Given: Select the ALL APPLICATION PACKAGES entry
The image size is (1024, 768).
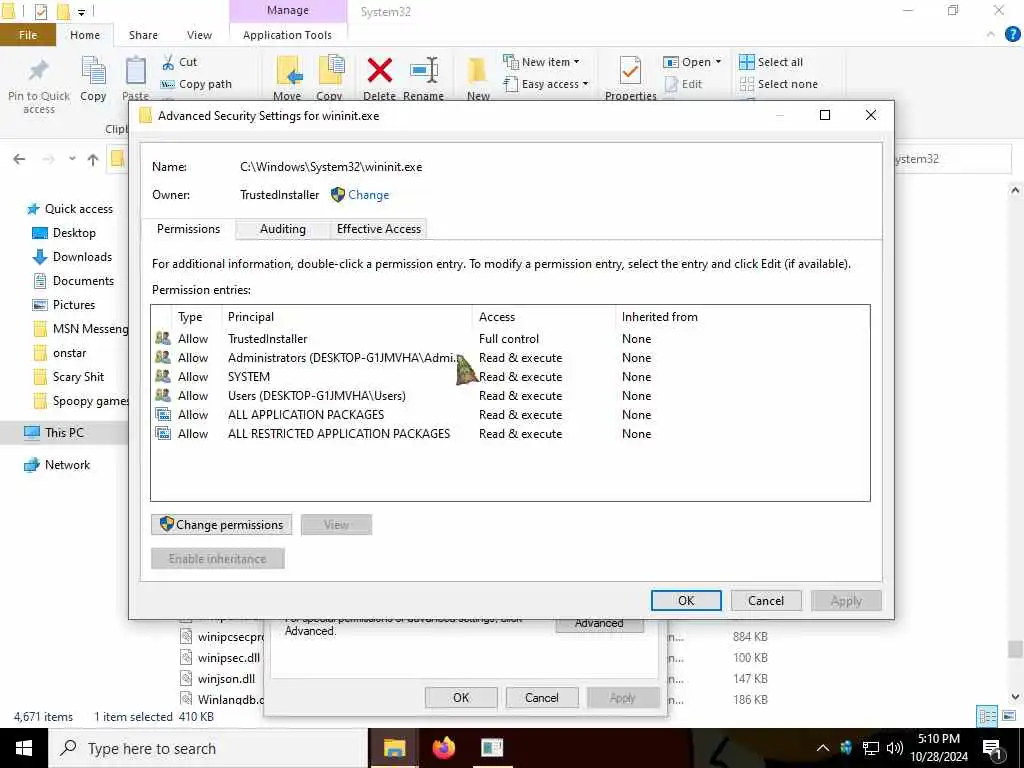Looking at the screenshot, I should [509, 414].
